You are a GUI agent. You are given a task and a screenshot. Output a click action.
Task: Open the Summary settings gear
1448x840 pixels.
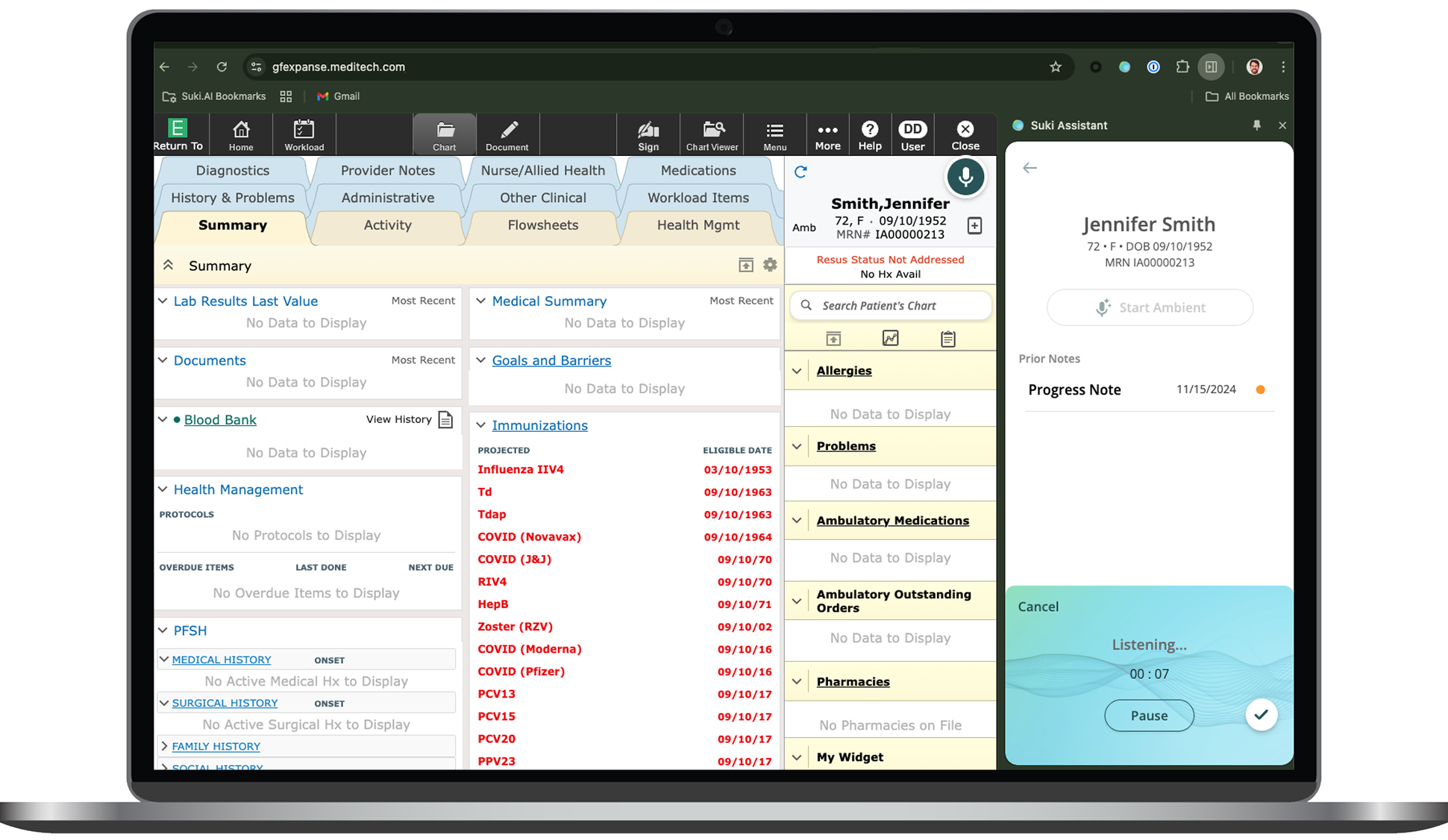pos(770,265)
